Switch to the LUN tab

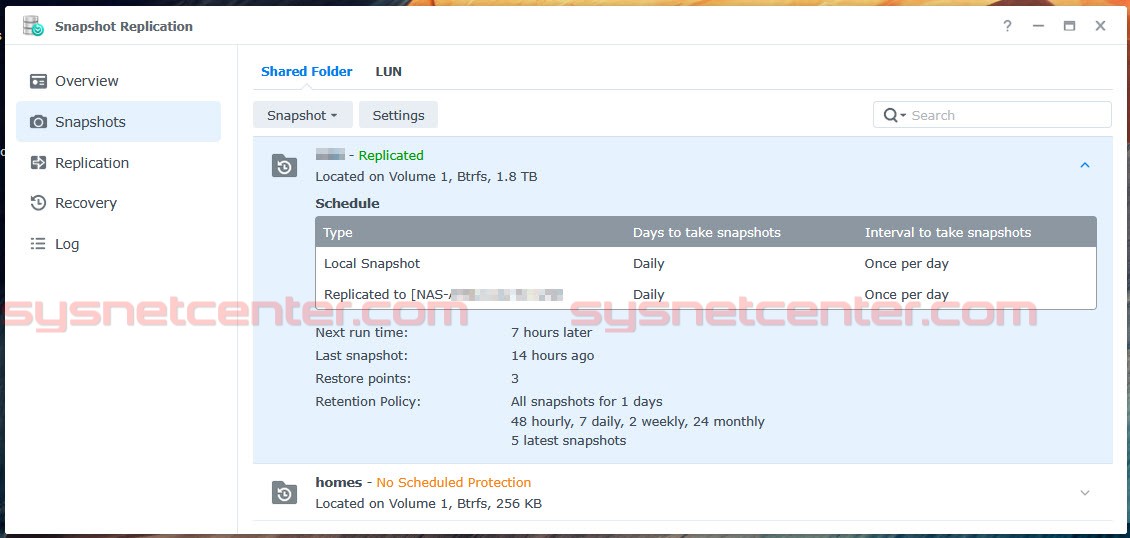388,71
